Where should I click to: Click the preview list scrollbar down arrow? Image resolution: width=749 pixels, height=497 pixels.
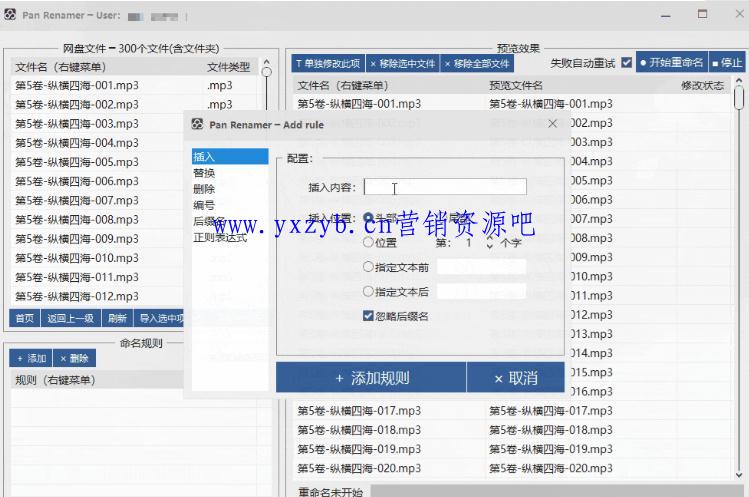point(739,475)
